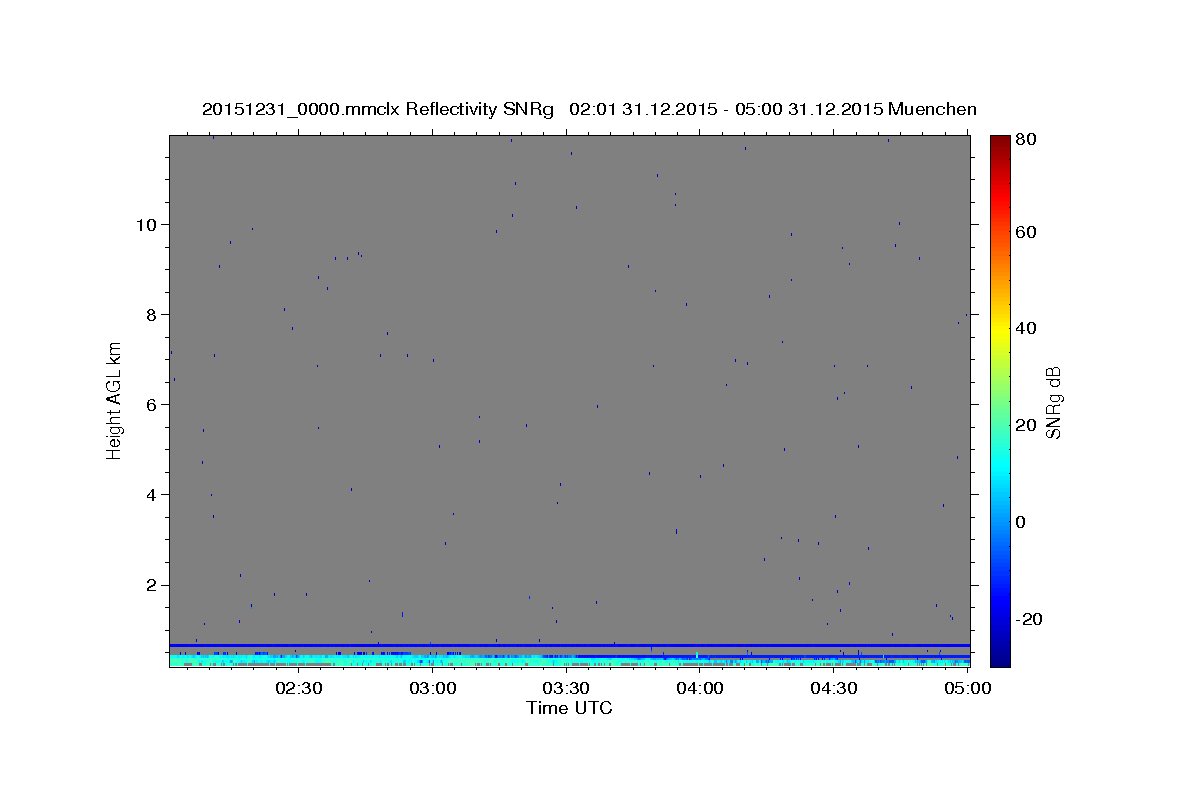The width and height of the screenshot is (1200, 800).
Task: Click the plot title text 20151231_0000.mmclx Reflectivity SNRg
Action: [377, 109]
